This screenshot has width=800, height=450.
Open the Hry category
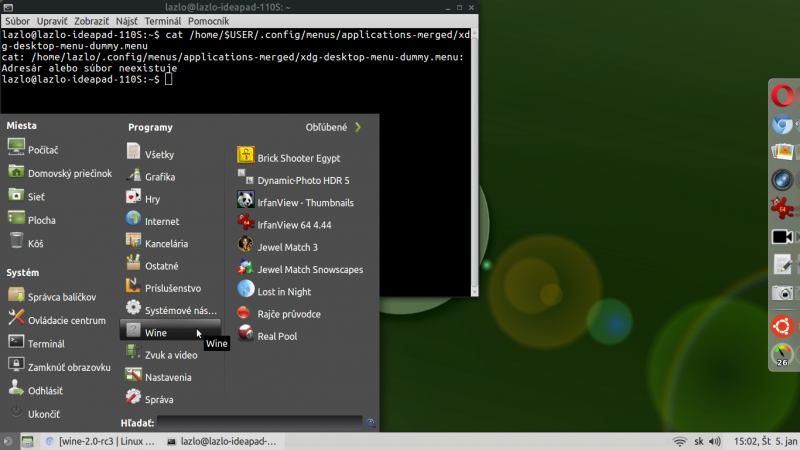(170, 199)
